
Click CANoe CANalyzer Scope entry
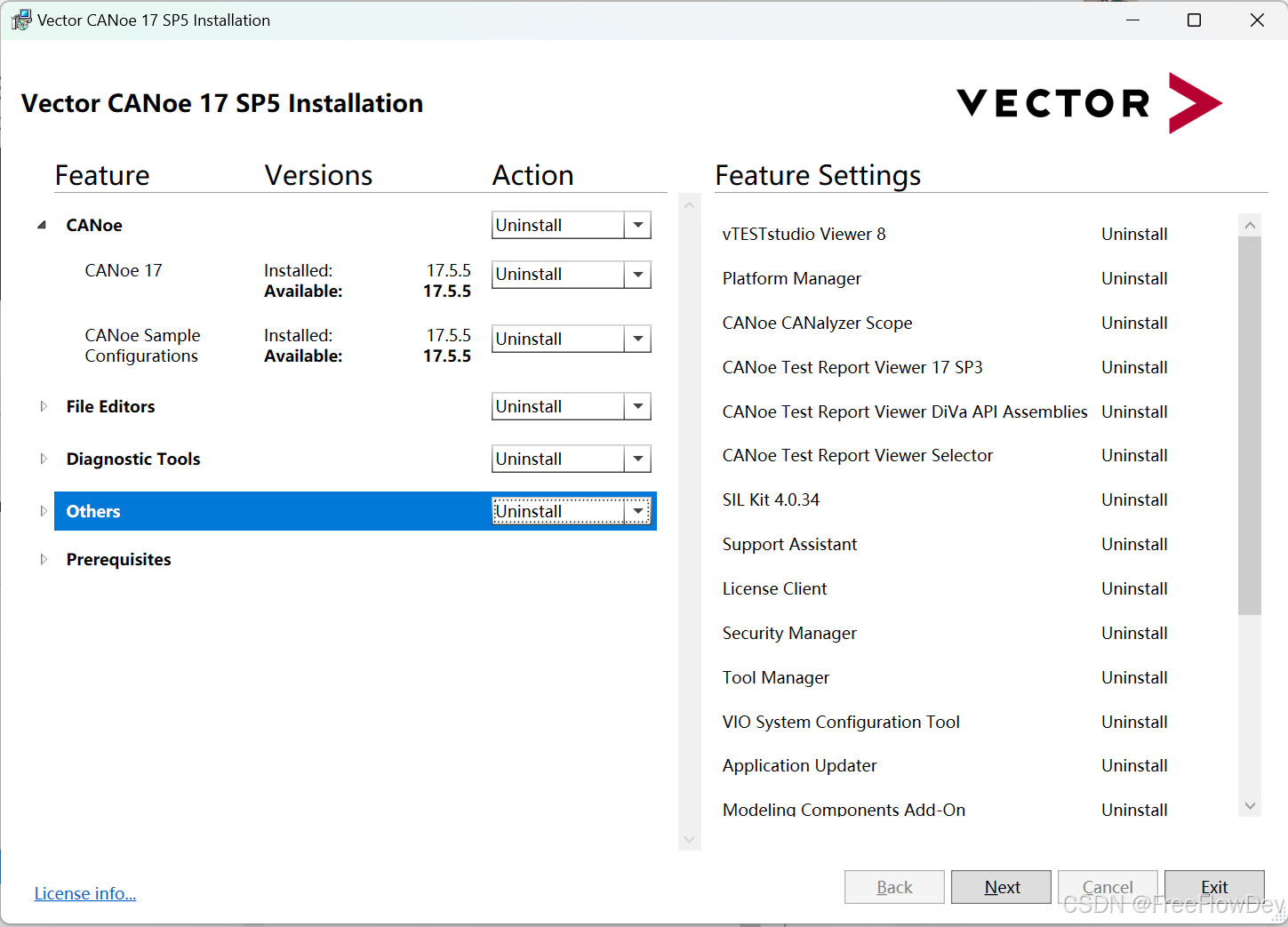(817, 323)
